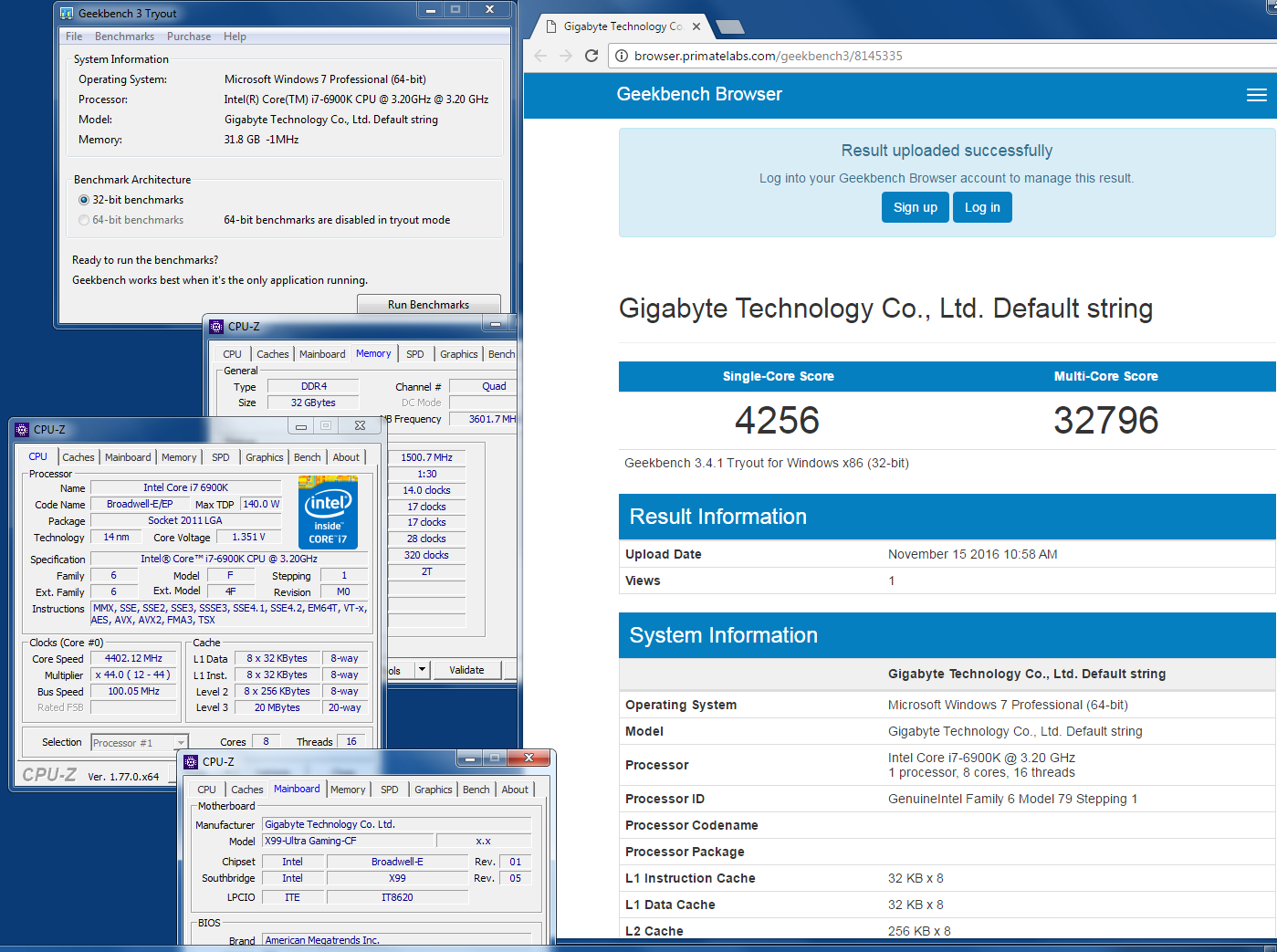Reload the Geekbench Browser page
Screen dimensions: 1277x952
[x=591, y=56]
